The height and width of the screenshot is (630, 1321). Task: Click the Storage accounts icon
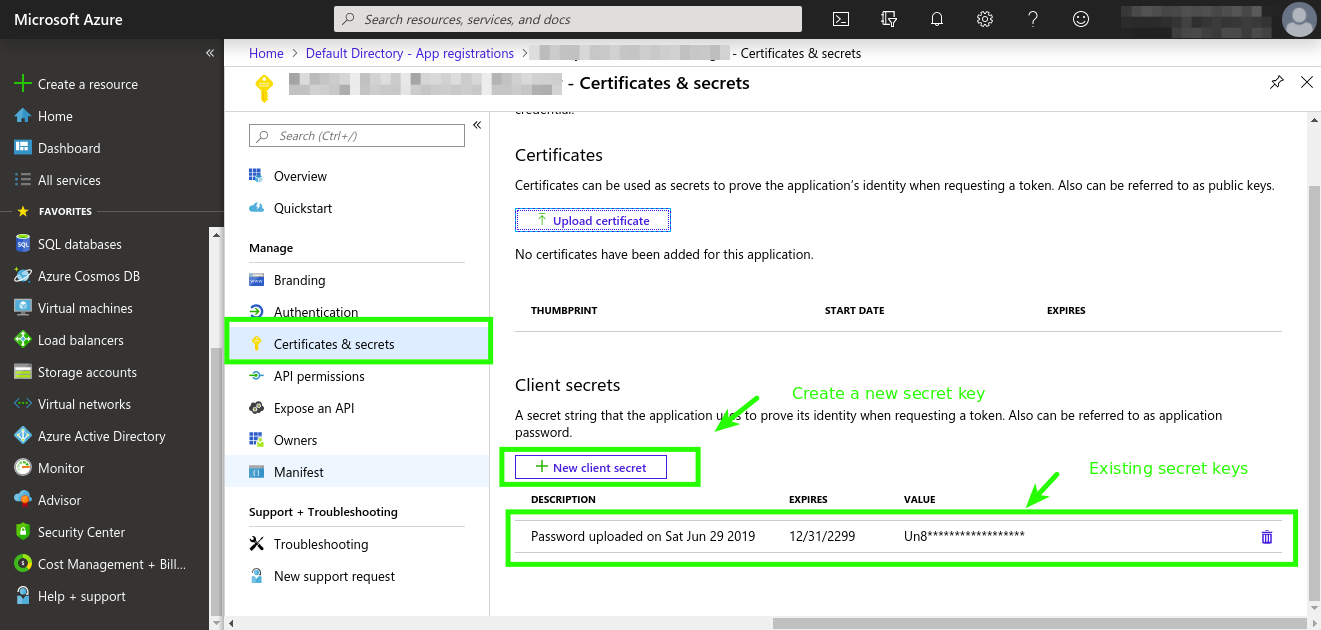pos(23,372)
